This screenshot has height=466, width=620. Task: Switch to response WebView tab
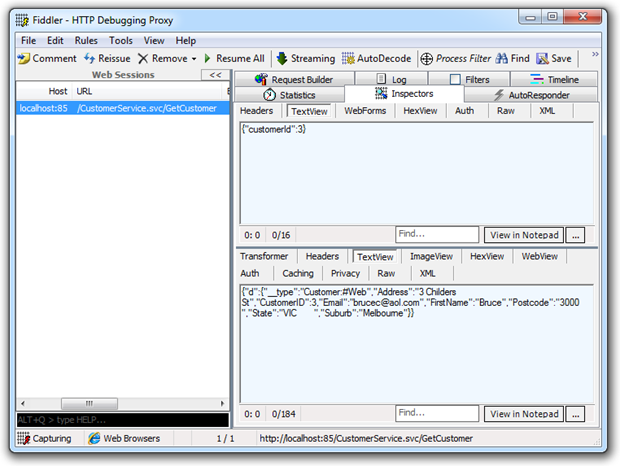[539, 256]
